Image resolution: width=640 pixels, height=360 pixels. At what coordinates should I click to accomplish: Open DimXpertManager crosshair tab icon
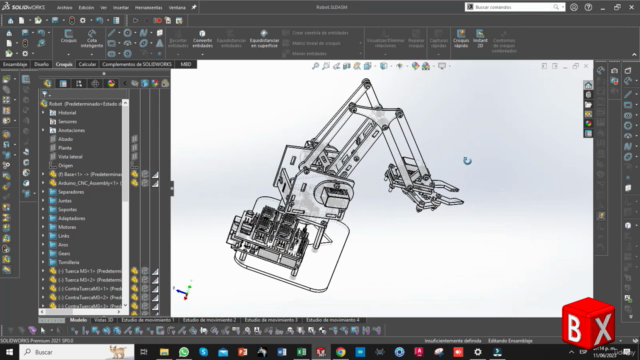[95, 83]
